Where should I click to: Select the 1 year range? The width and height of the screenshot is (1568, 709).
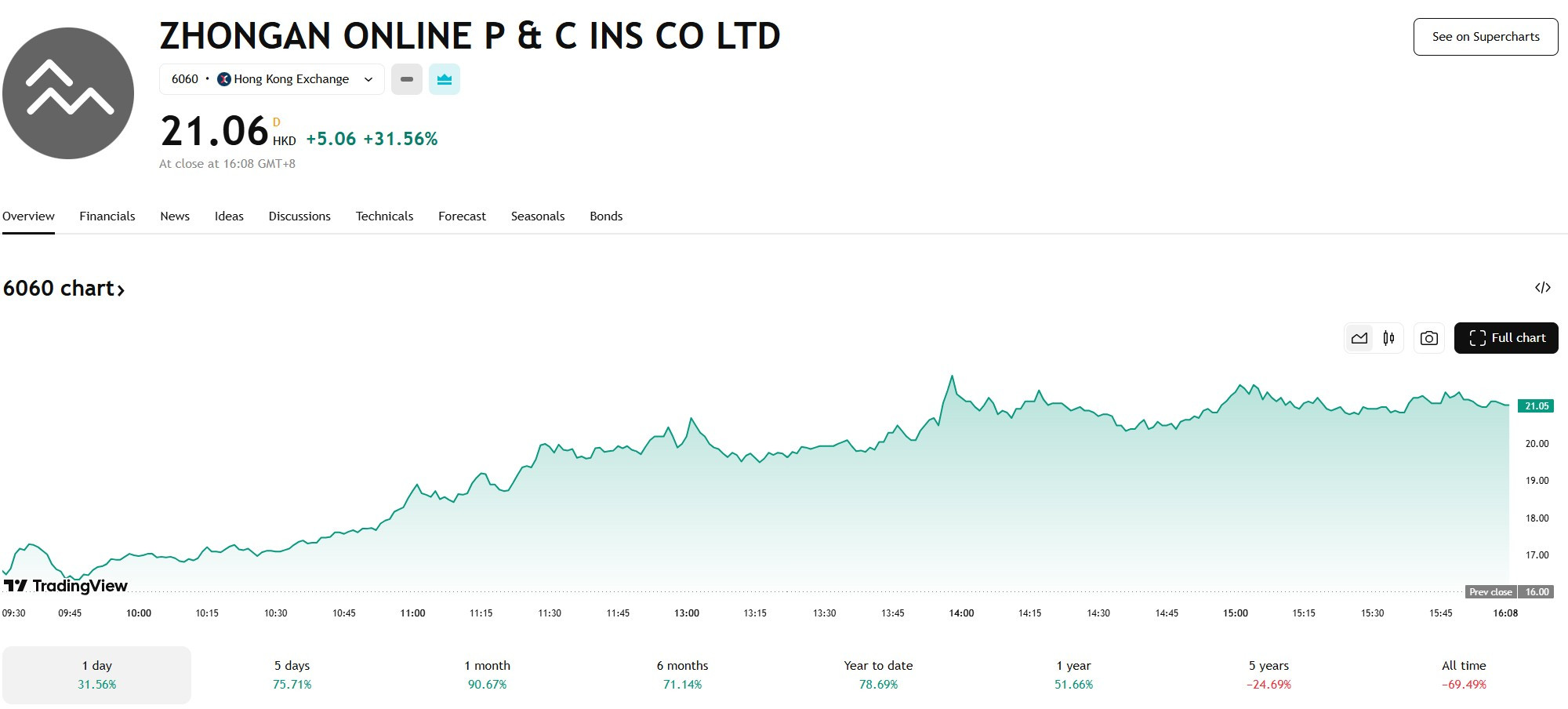1073,675
